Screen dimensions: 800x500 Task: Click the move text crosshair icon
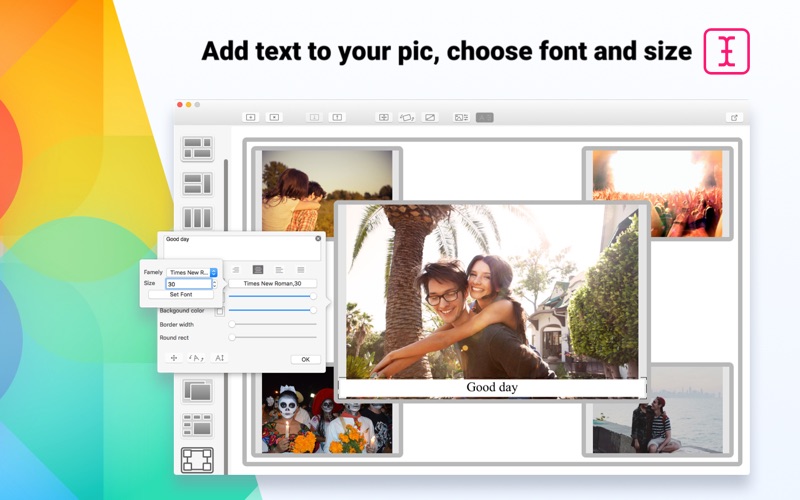(173, 358)
